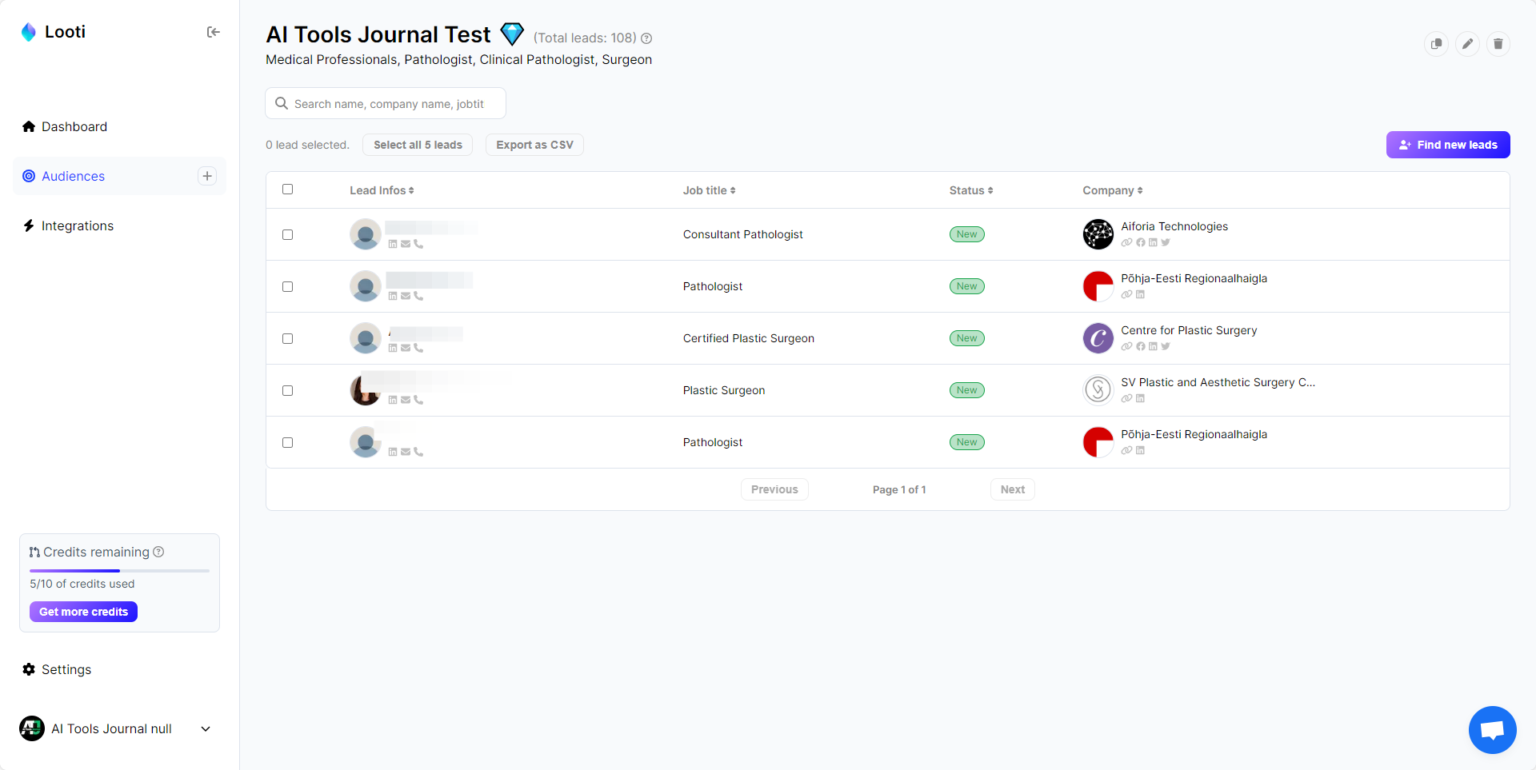This screenshot has height=770, width=1536.
Task: Open the email icon on the first Pathologist lead
Action: [x=405, y=295]
